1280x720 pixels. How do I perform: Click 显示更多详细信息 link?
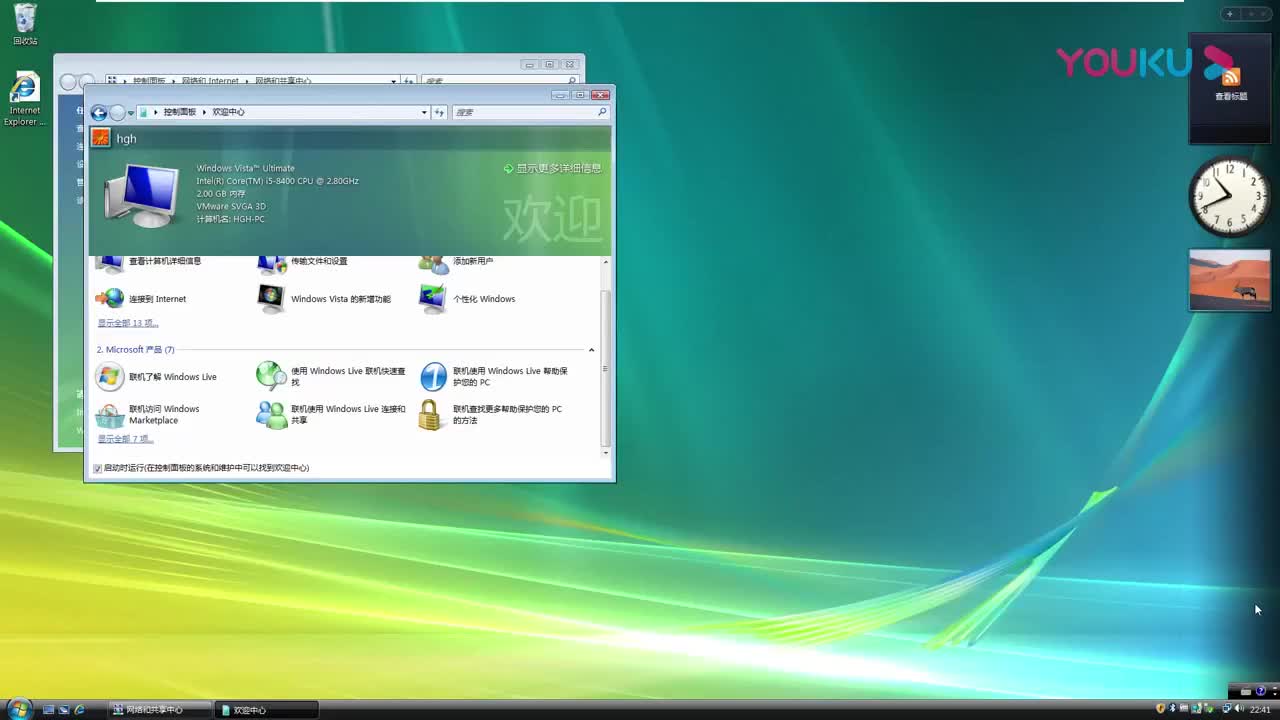tap(553, 168)
